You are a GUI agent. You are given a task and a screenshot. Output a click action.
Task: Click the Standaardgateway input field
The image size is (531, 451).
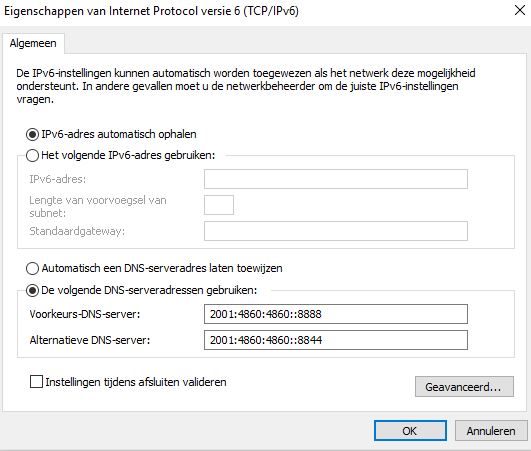336,231
